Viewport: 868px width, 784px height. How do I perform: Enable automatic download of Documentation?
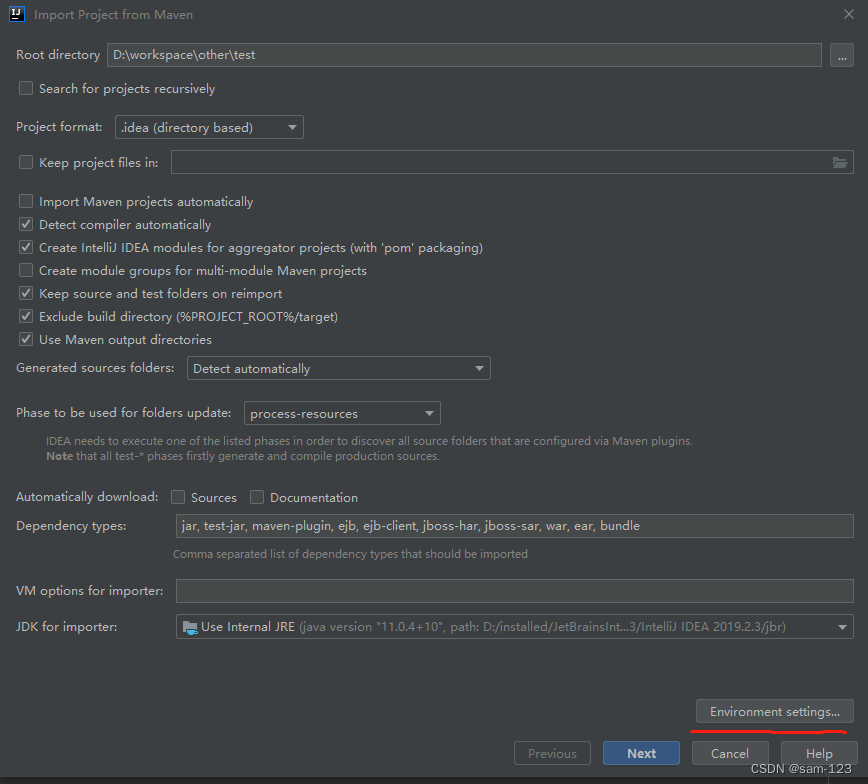coord(257,497)
